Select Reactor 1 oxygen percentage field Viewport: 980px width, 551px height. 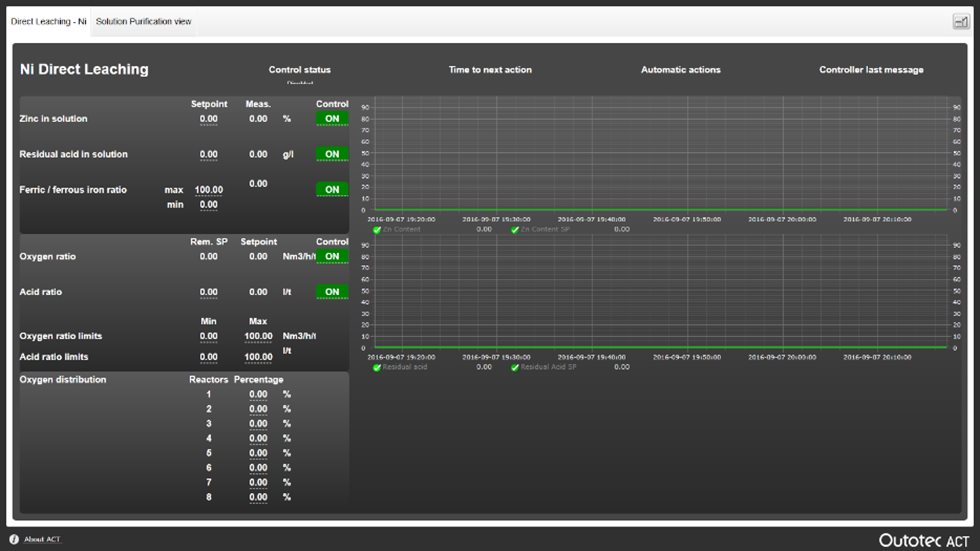(x=258, y=395)
